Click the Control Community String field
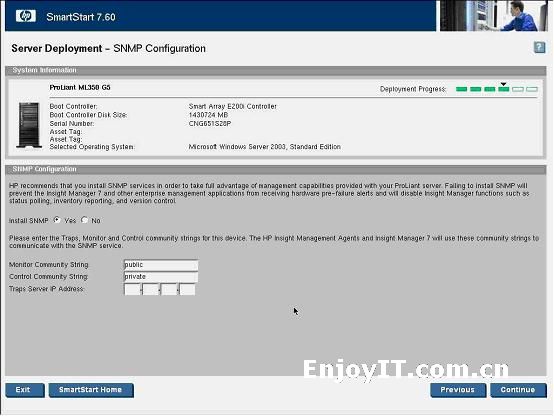The image size is (554, 416). pyautogui.click(x=161, y=277)
